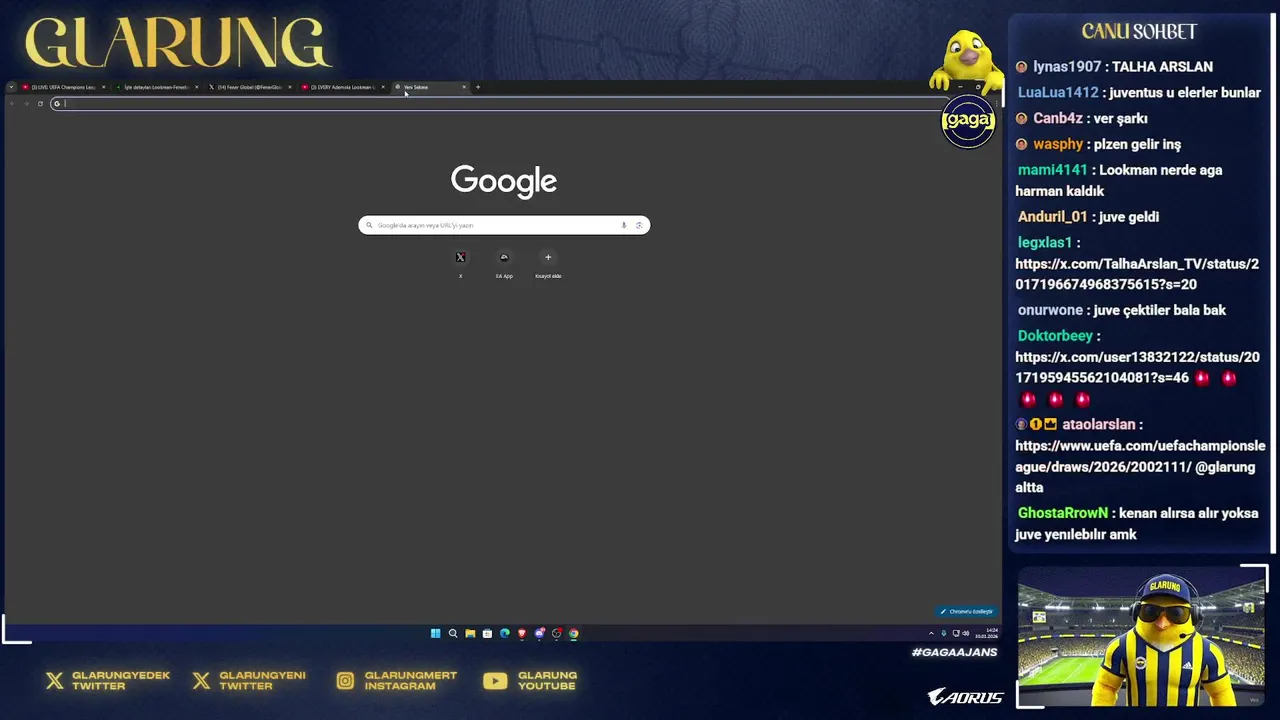Image resolution: width=1280 pixels, height=720 pixels.
Task: Close the EVERY Ademola Lookman tab
Action: pos(383,87)
